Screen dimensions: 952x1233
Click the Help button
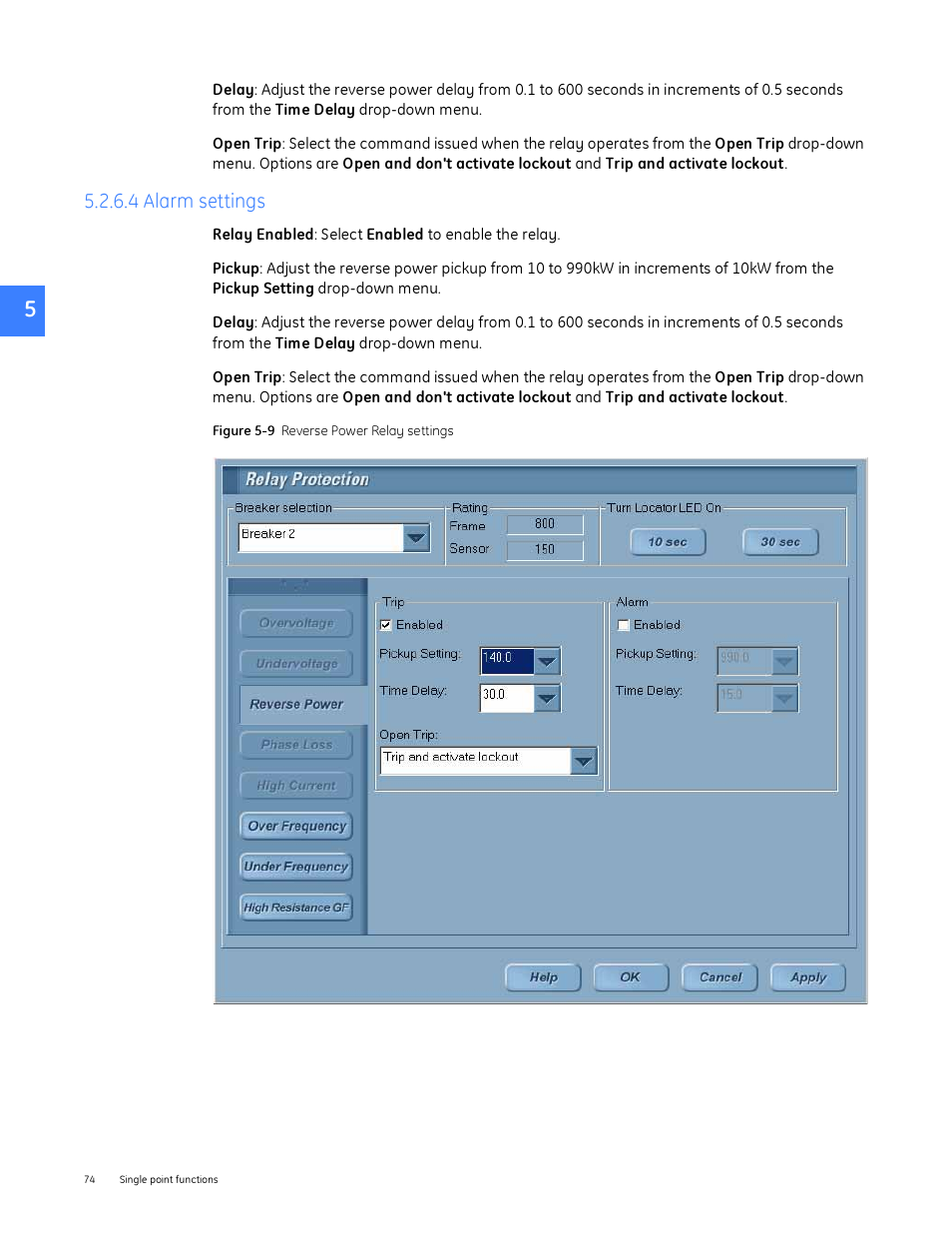(543, 977)
